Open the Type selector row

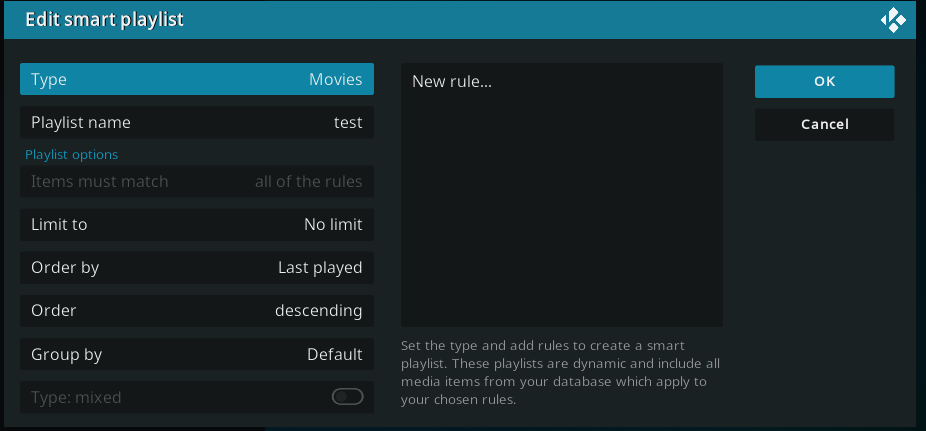tap(197, 79)
